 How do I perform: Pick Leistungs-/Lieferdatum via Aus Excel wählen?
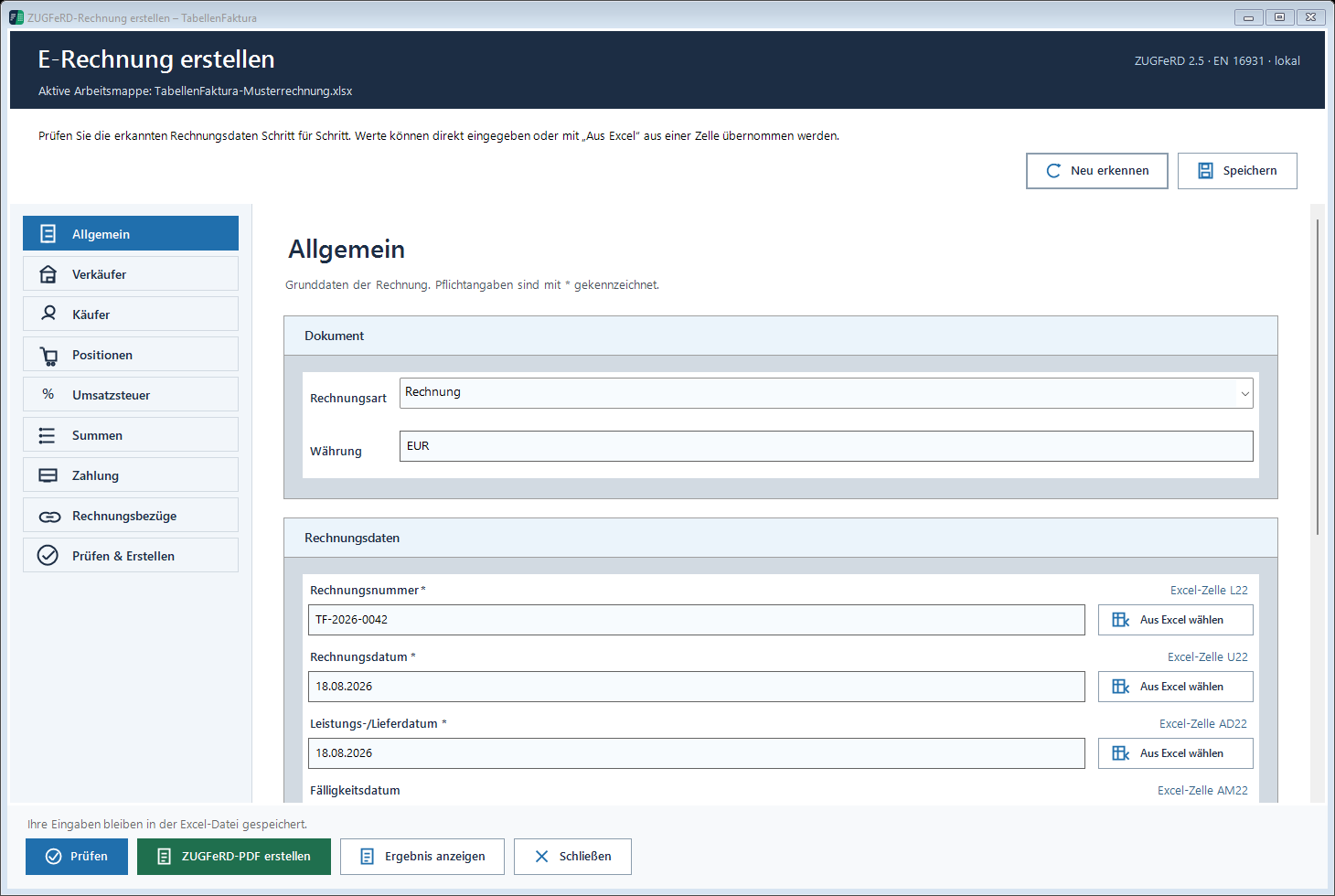1176,753
